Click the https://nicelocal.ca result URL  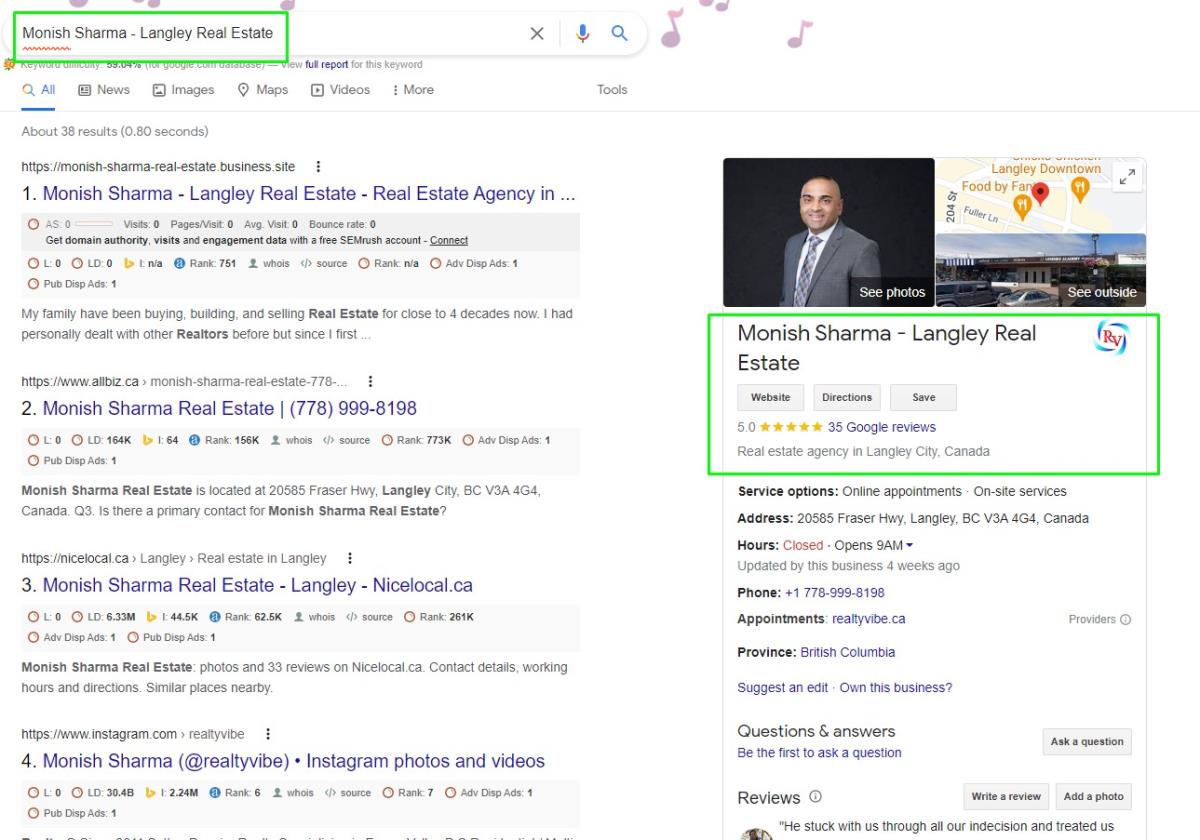pyautogui.click(x=174, y=558)
